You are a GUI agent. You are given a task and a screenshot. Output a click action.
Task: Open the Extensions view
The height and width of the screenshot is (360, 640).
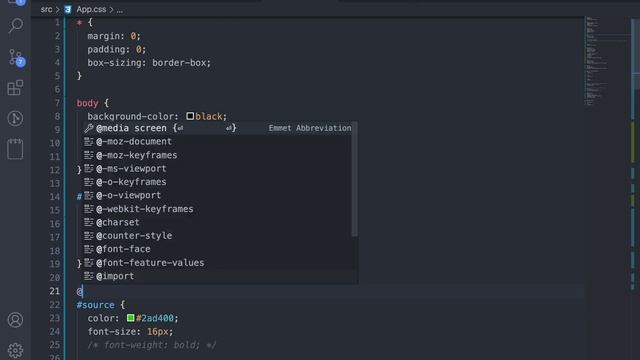point(16,87)
